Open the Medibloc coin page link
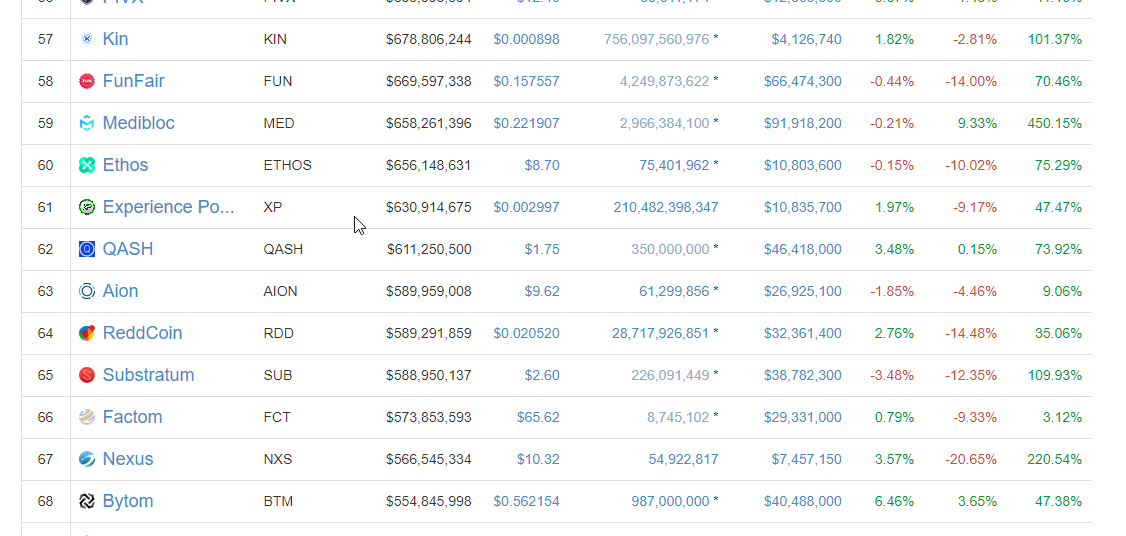This screenshot has height=536, width=1126. coord(139,123)
